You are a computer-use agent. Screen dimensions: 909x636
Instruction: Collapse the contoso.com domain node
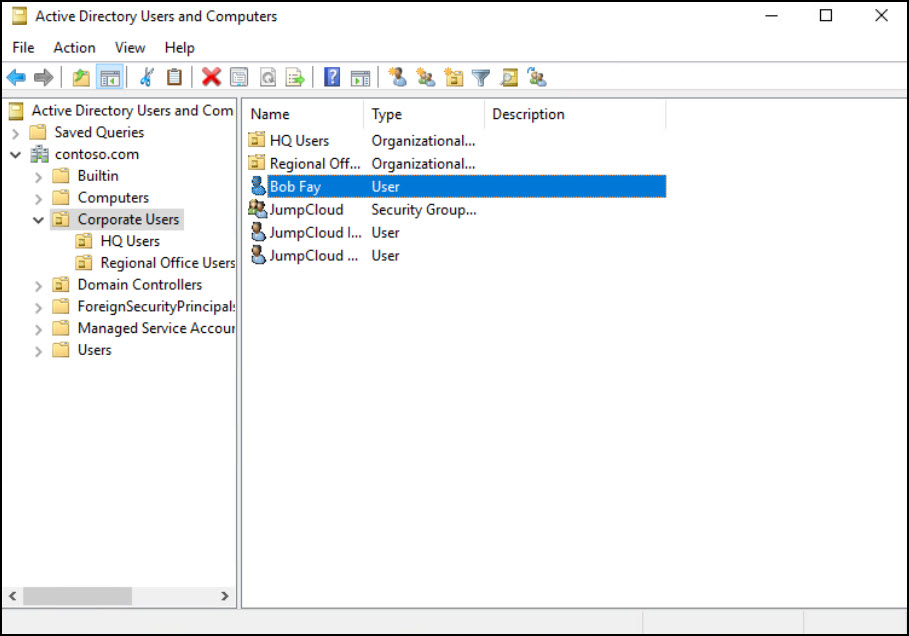[x=16, y=155]
